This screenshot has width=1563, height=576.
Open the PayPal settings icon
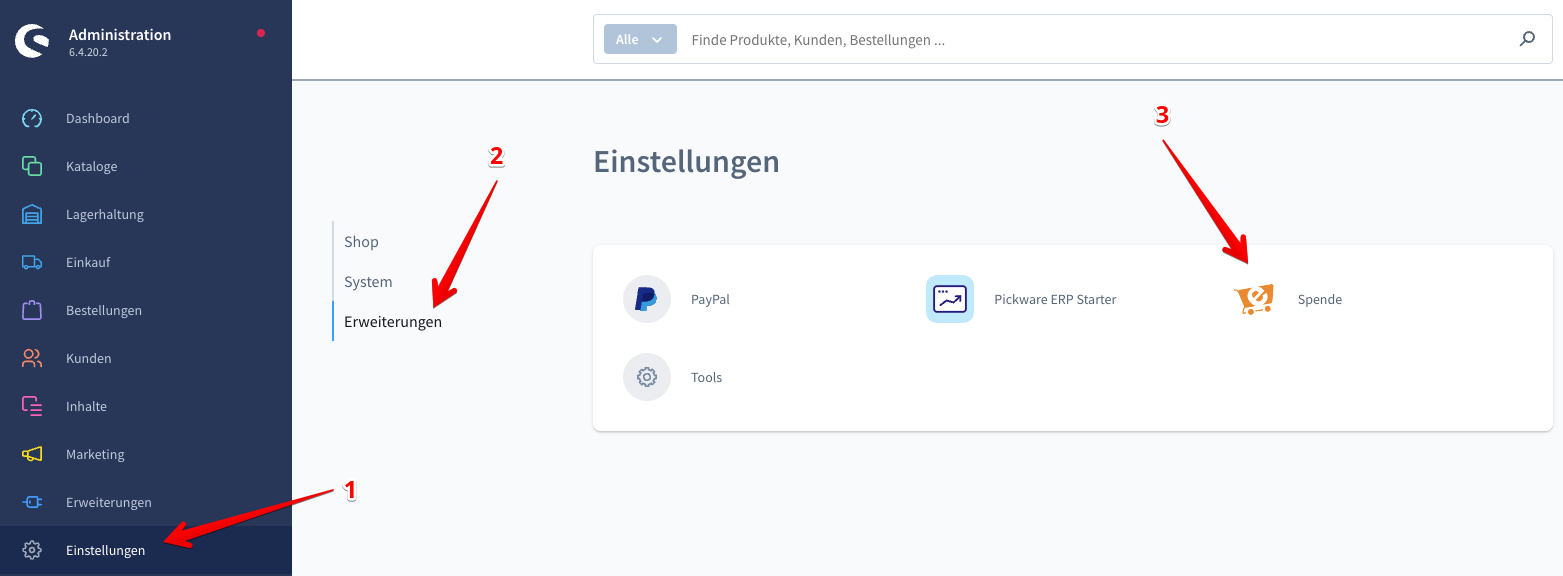tap(646, 299)
